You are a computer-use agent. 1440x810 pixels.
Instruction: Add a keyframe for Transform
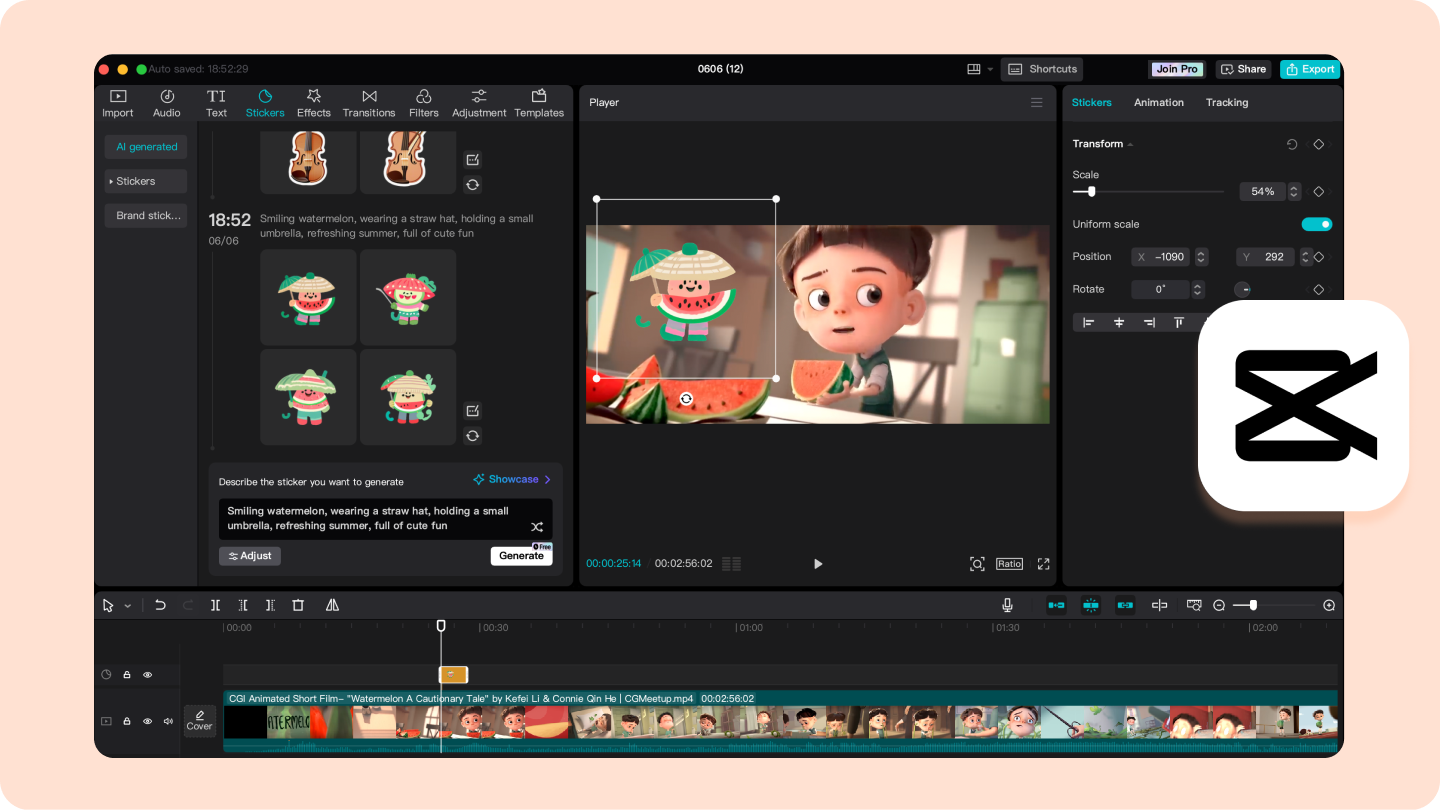(1319, 145)
